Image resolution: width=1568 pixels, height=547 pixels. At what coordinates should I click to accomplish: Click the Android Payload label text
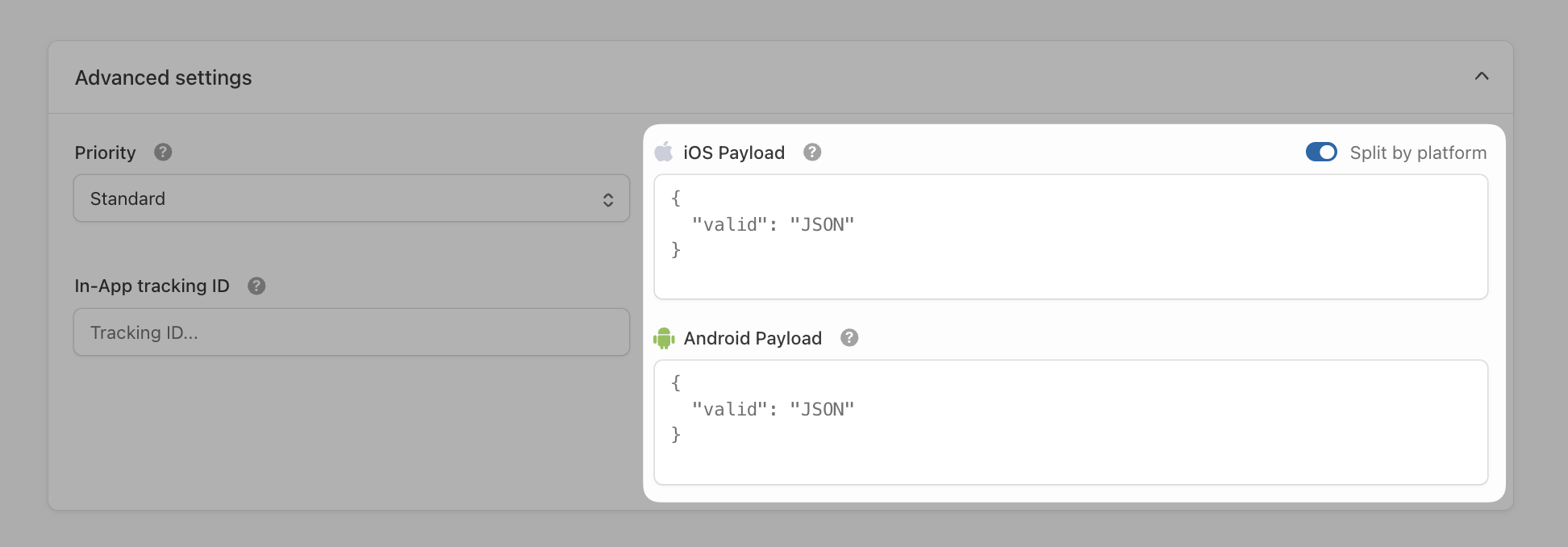click(753, 338)
